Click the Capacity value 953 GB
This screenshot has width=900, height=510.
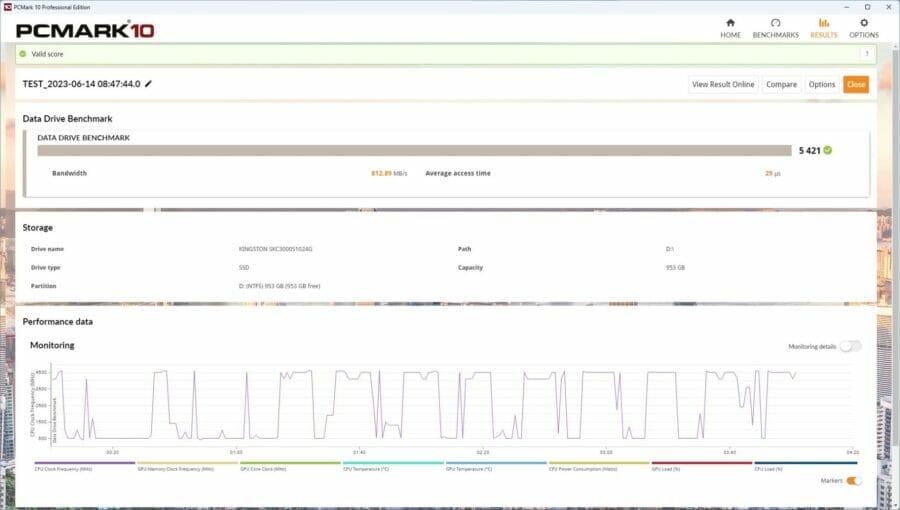coord(675,267)
